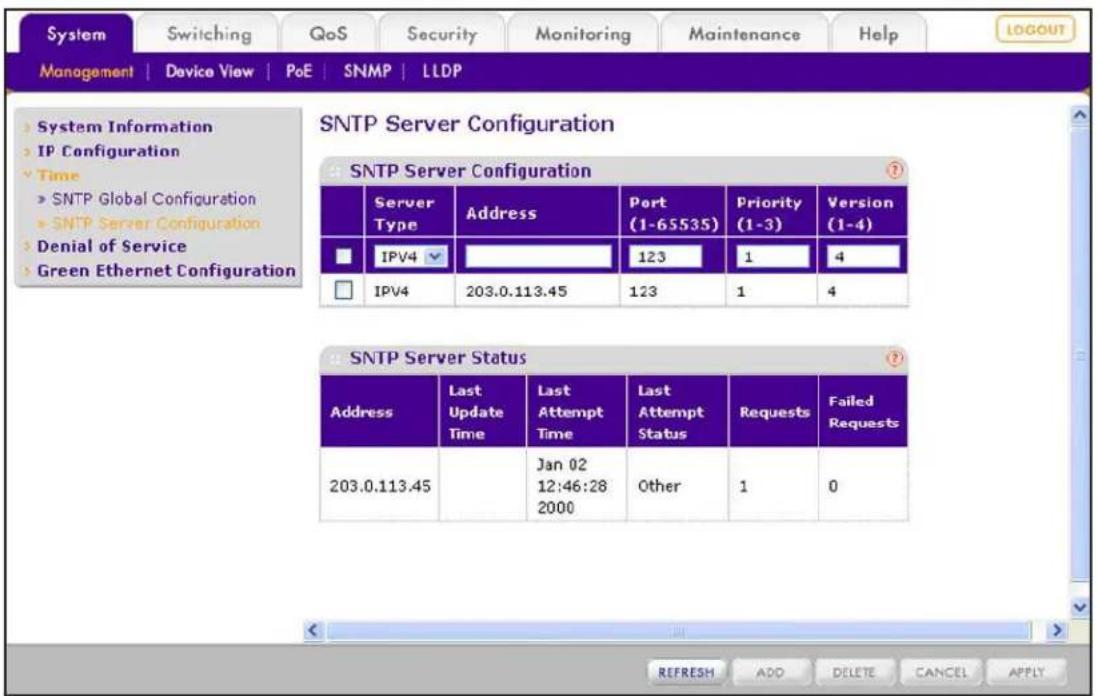Select Device View submenu item
Screen dimensions: 1098x696
209,71
